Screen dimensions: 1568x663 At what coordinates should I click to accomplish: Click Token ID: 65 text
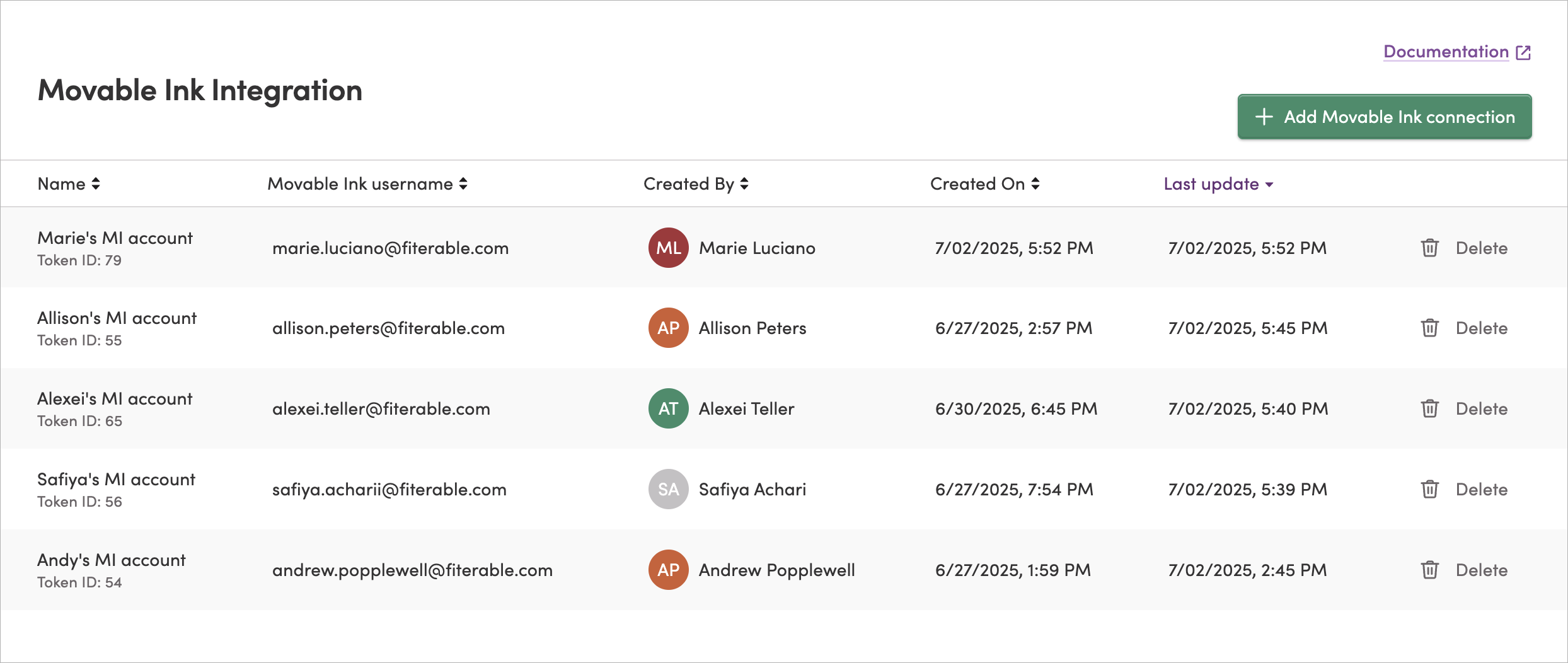tap(79, 421)
